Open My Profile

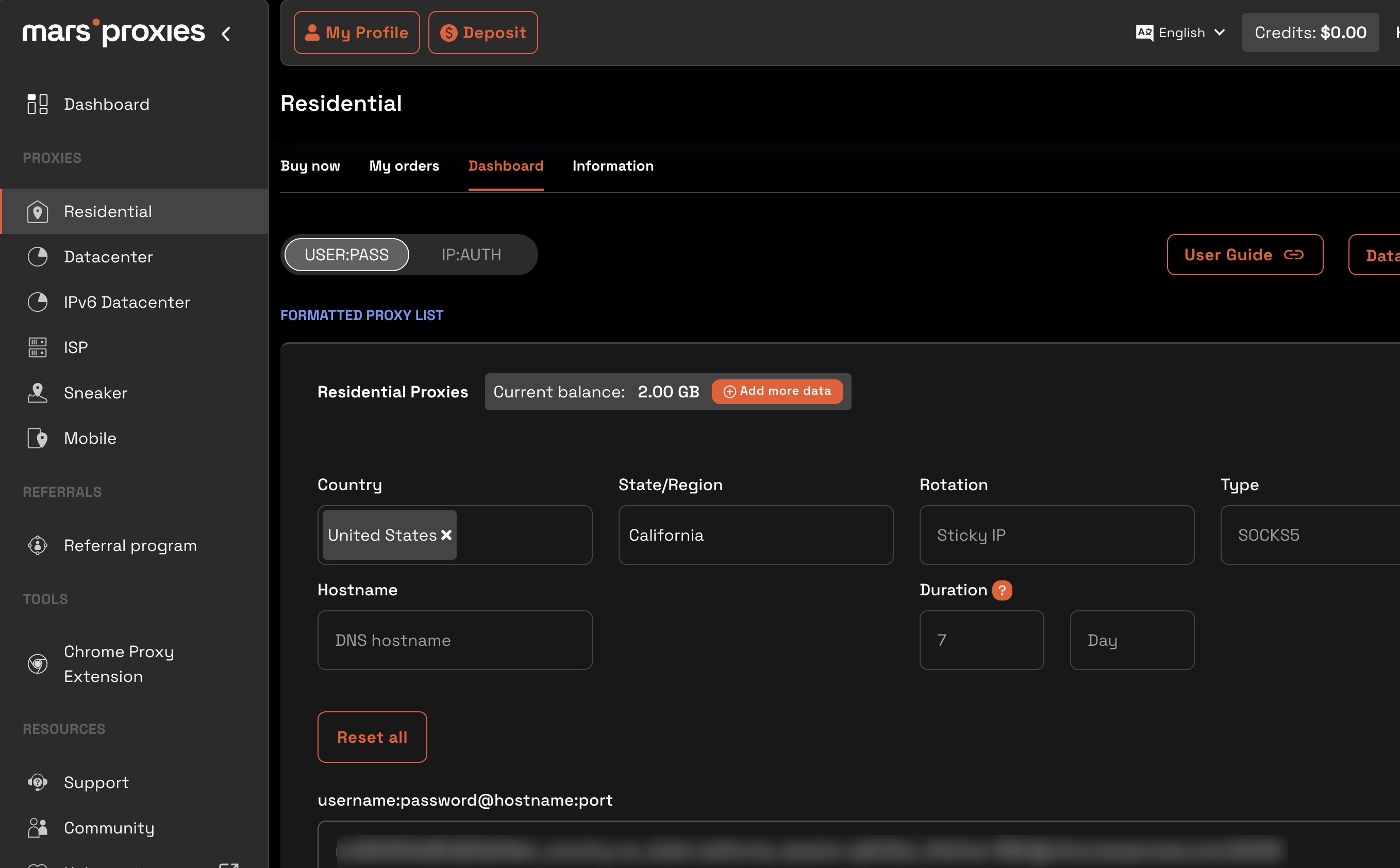click(x=357, y=32)
